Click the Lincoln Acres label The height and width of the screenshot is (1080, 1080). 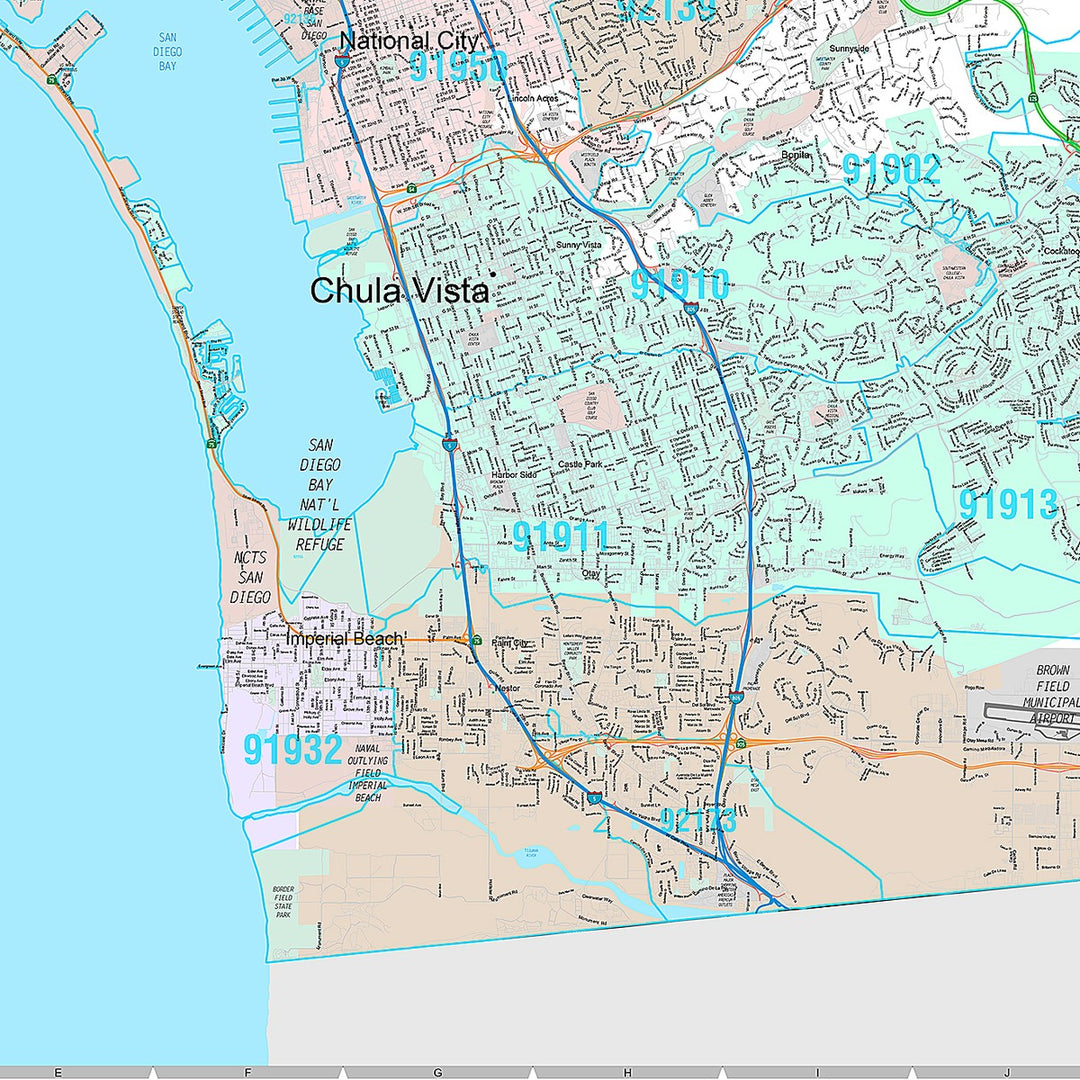click(533, 99)
